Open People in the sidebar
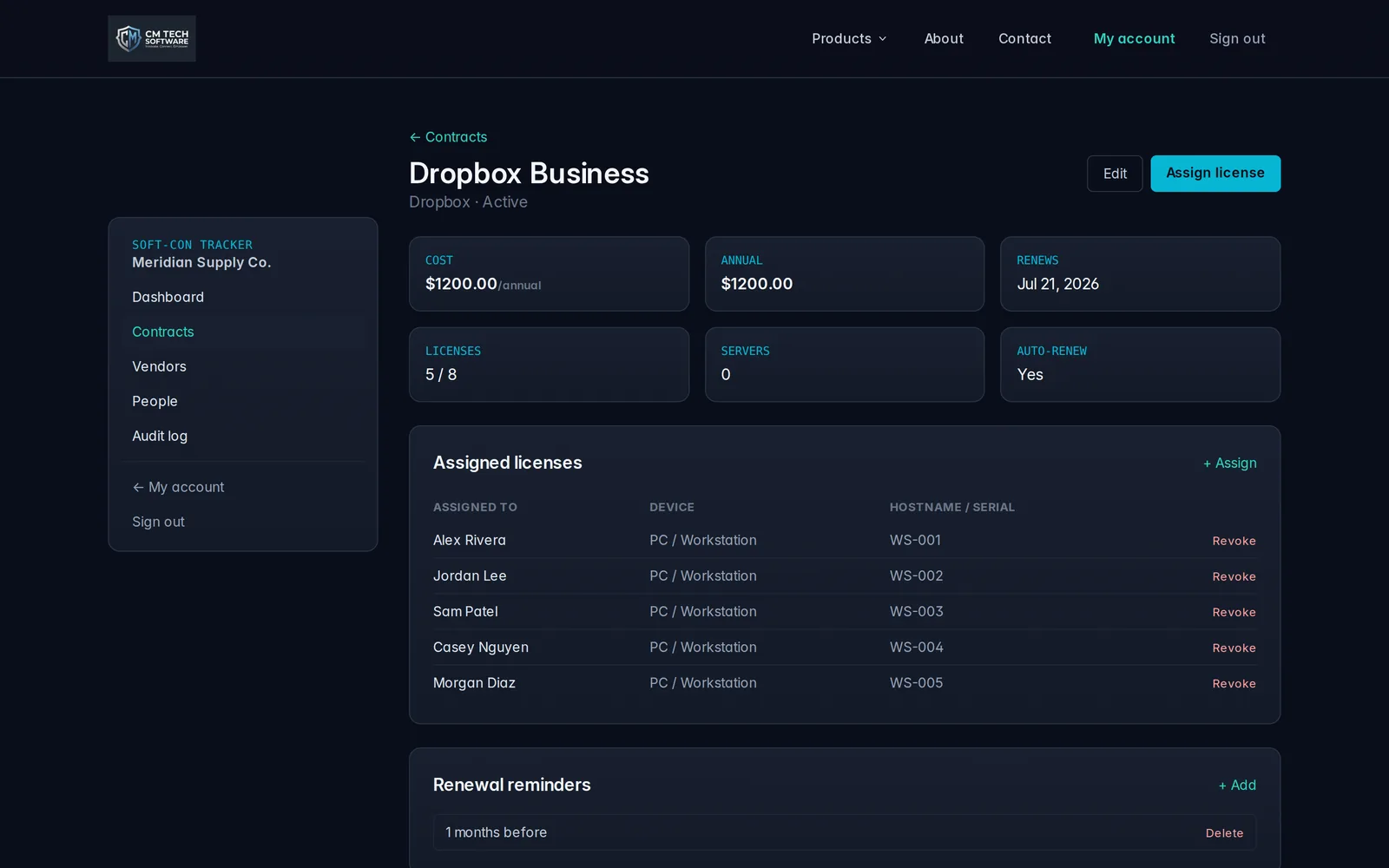This screenshot has height=868, width=1389. (155, 401)
